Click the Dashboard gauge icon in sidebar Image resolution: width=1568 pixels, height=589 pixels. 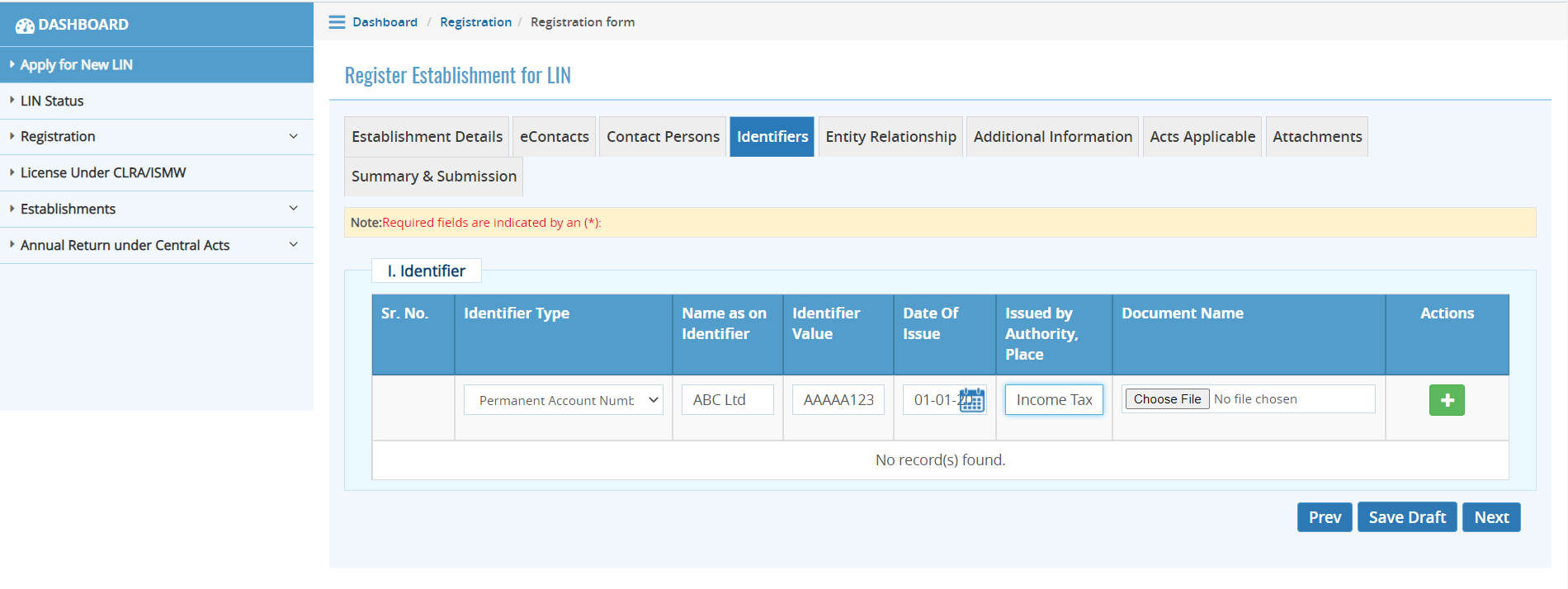click(x=25, y=26)
